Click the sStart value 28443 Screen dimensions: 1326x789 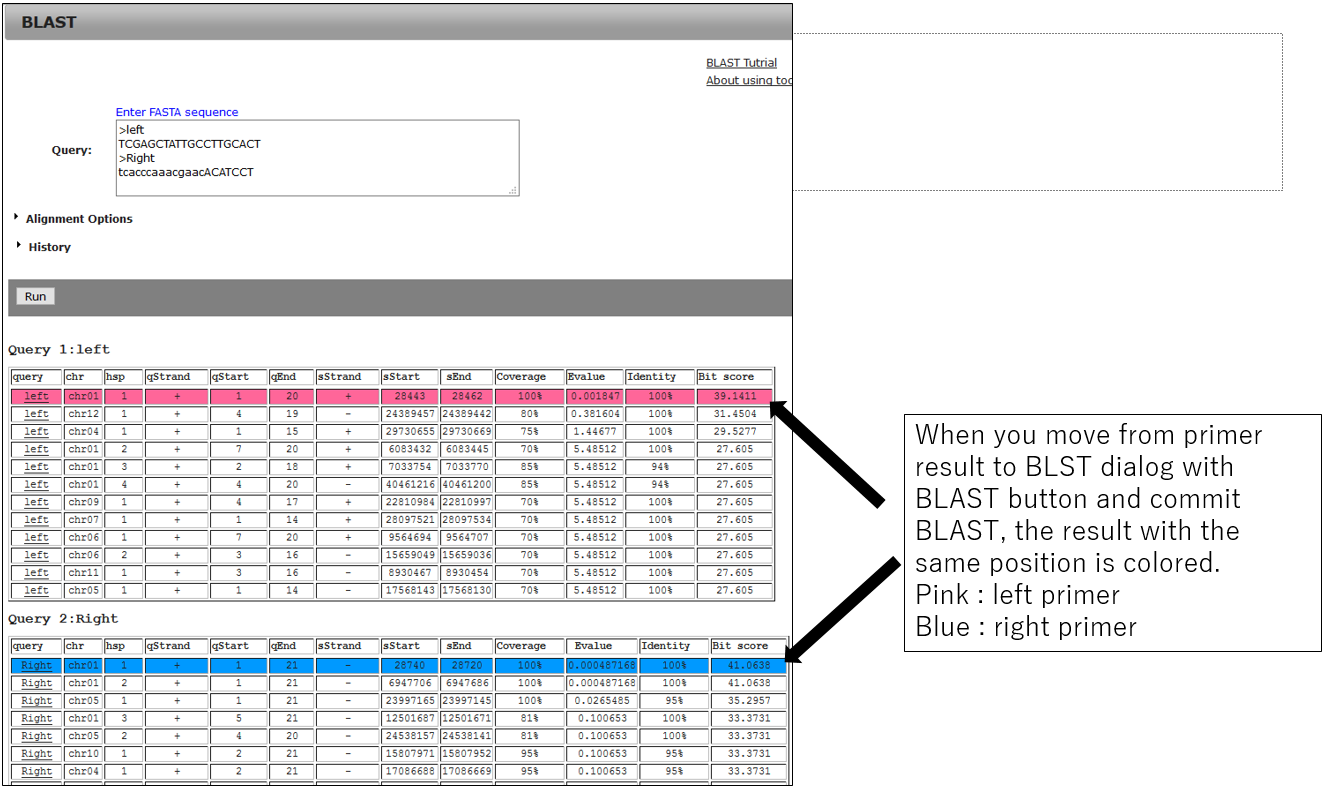point(410,397)
